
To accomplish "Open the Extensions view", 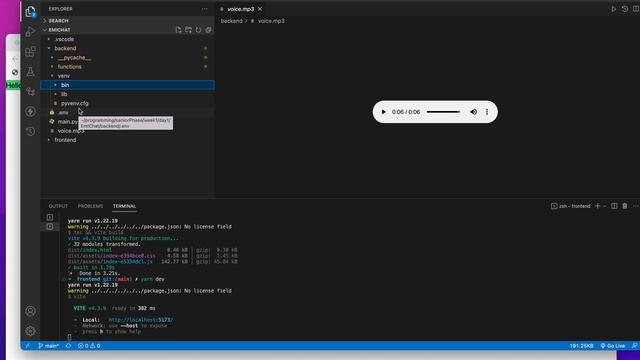I will (x=30, y=52).
